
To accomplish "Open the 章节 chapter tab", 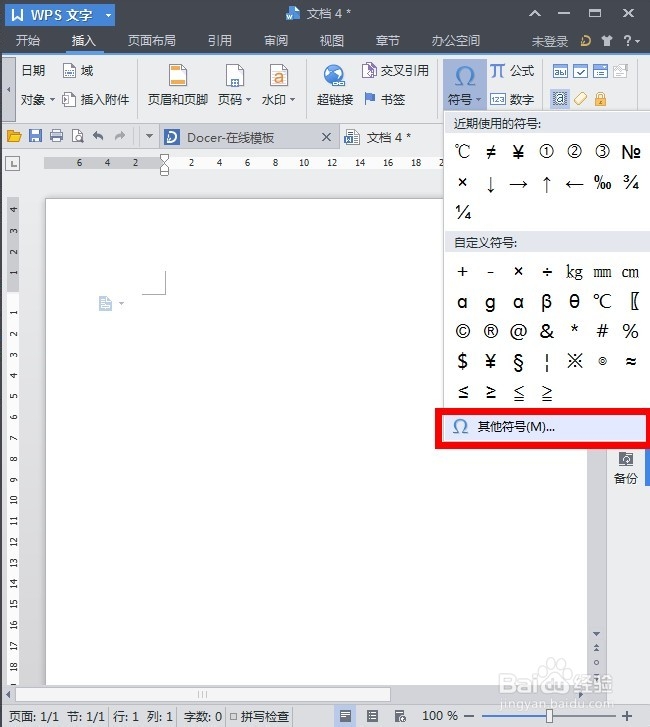I will coord(388,41).
